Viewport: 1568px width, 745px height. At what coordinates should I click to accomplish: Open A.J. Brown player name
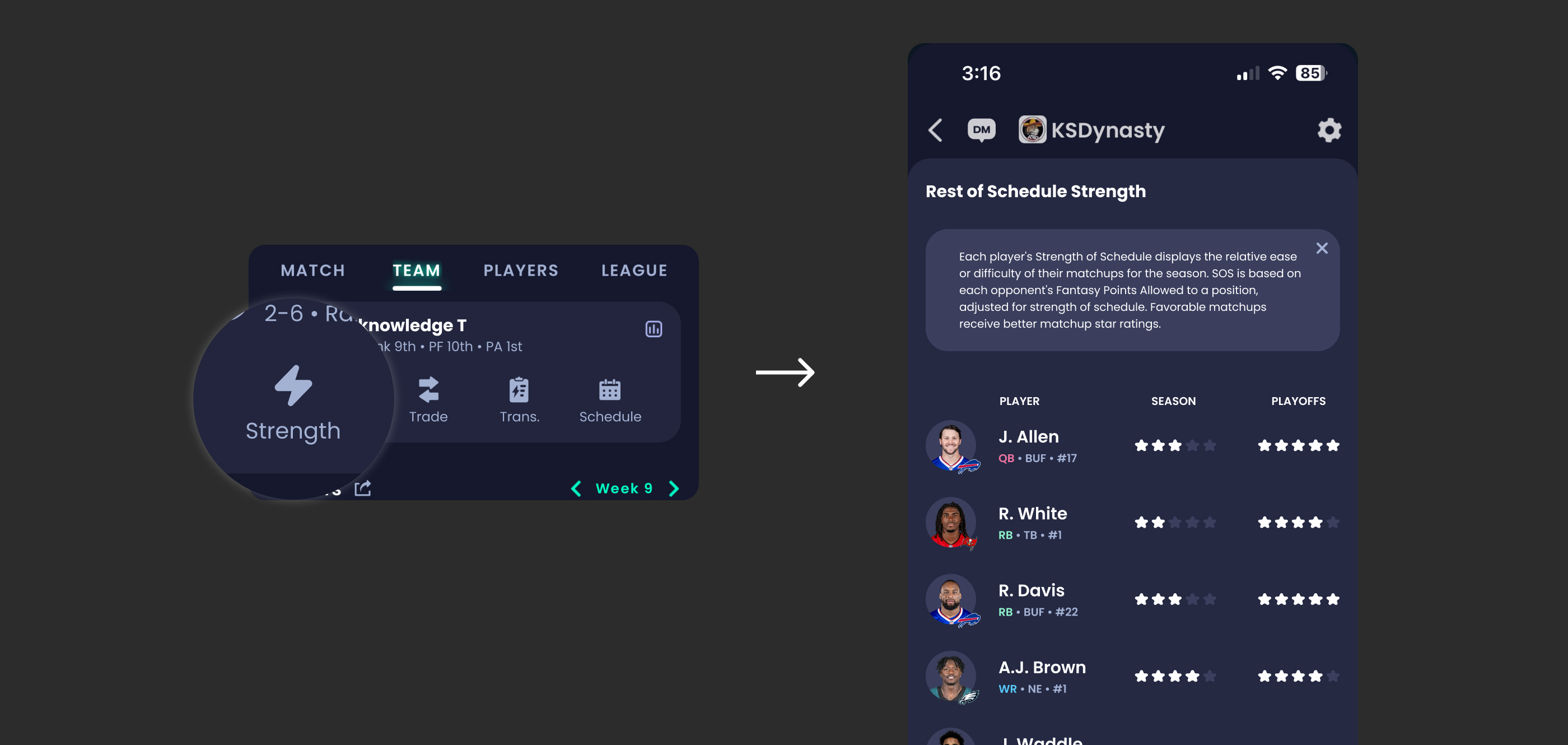[x=1042, y=668]
